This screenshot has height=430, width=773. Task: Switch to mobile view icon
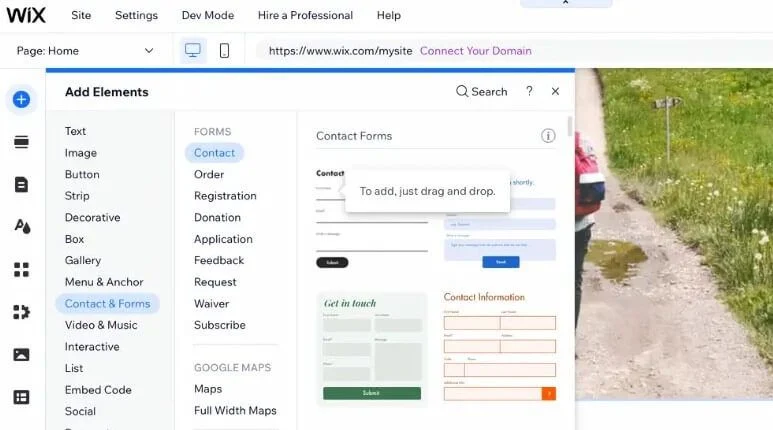coord(224,51)
